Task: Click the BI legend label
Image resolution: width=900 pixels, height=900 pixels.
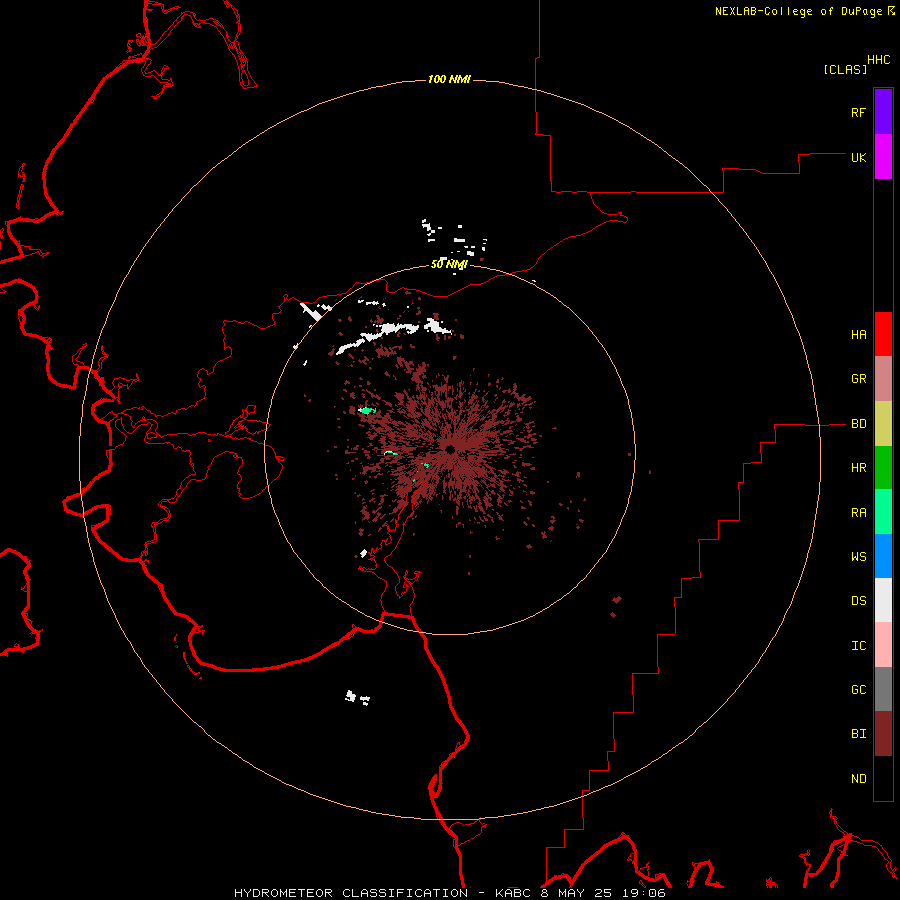Action: [x=858, y=734]
